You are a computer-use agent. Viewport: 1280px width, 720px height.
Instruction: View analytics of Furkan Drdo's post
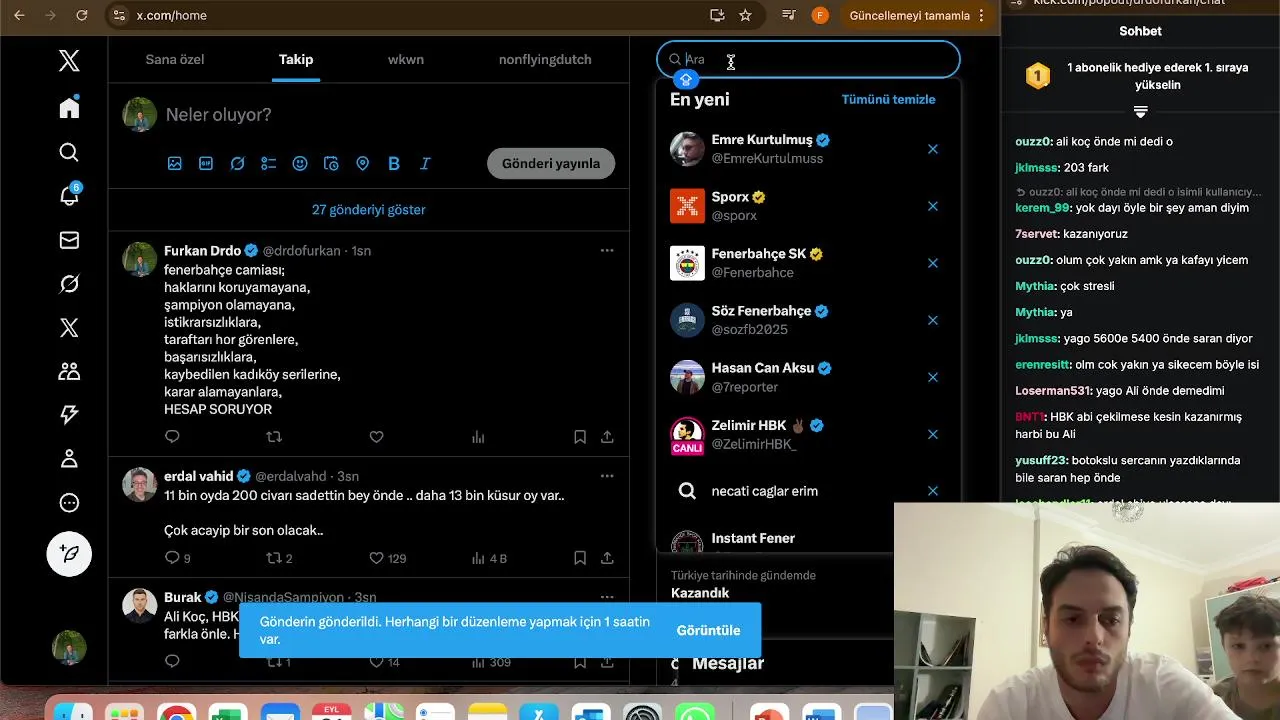[478, 437]
